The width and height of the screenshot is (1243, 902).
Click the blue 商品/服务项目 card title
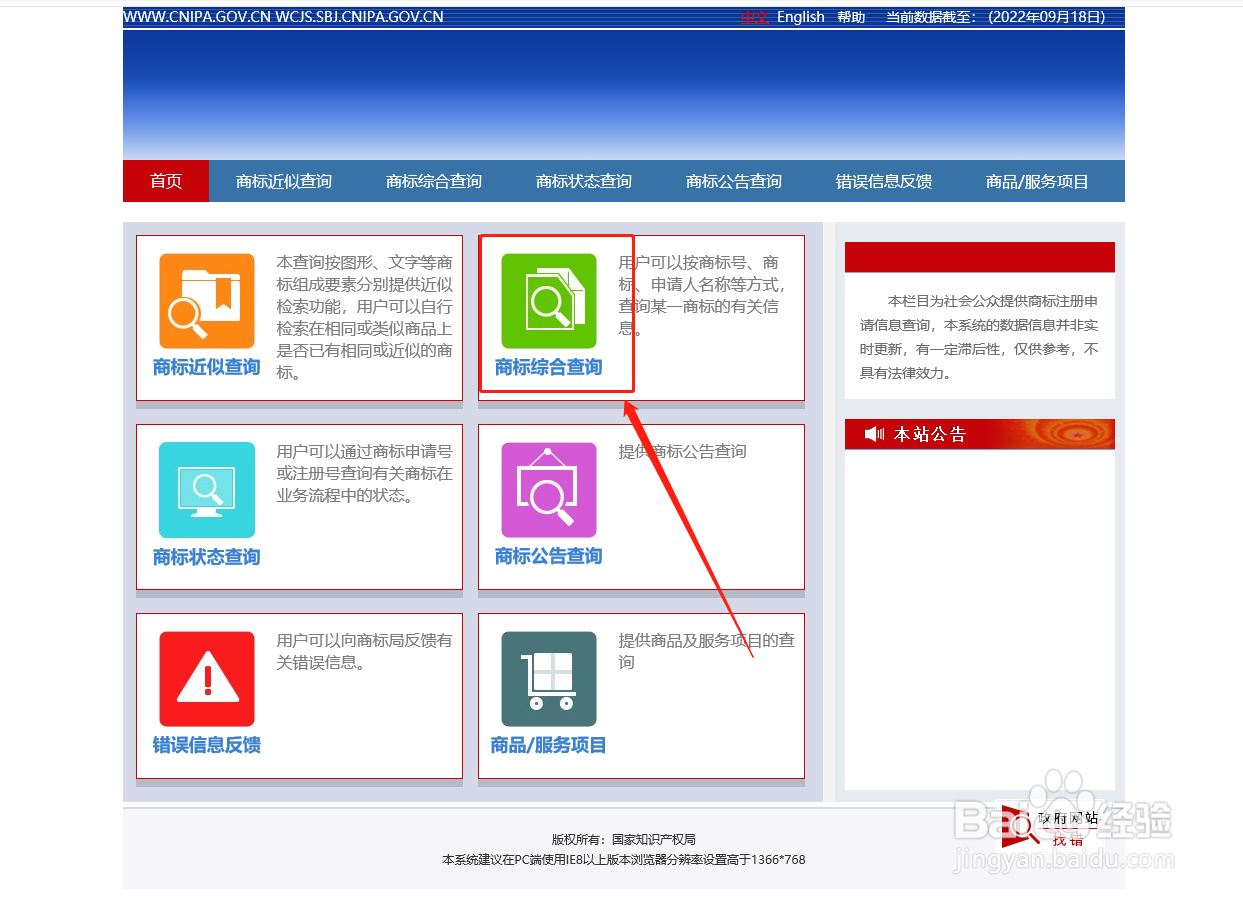point(549,745)
